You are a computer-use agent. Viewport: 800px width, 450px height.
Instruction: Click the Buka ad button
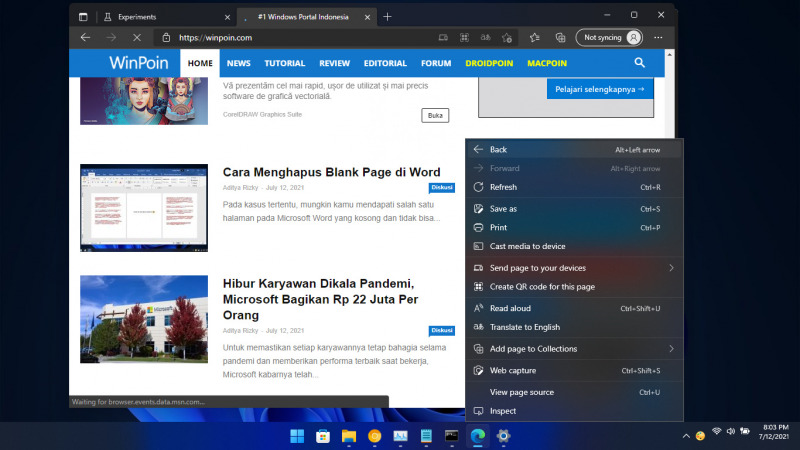(435, 115)
